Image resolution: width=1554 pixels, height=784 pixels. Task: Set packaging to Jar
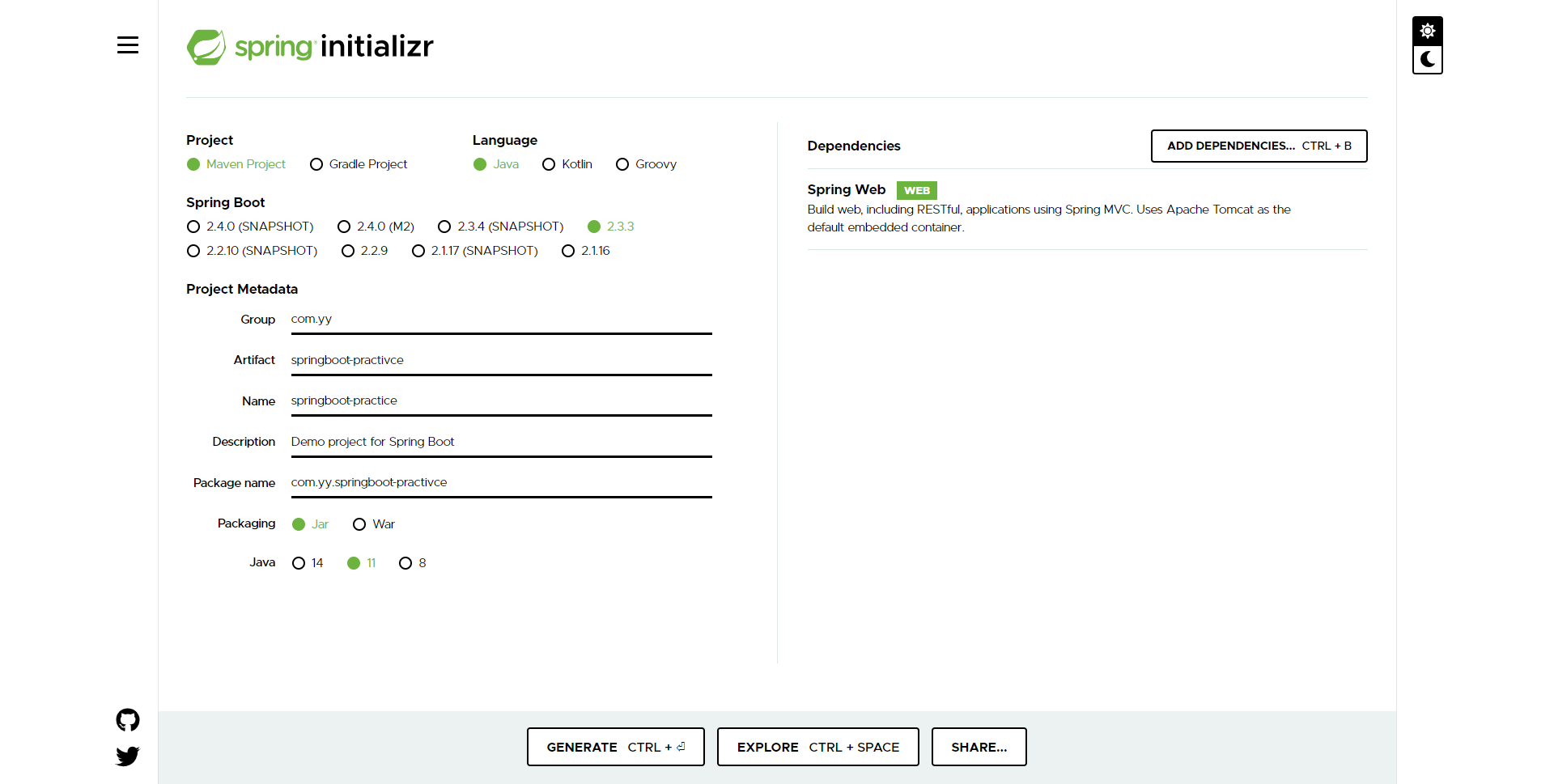[311, 524]
